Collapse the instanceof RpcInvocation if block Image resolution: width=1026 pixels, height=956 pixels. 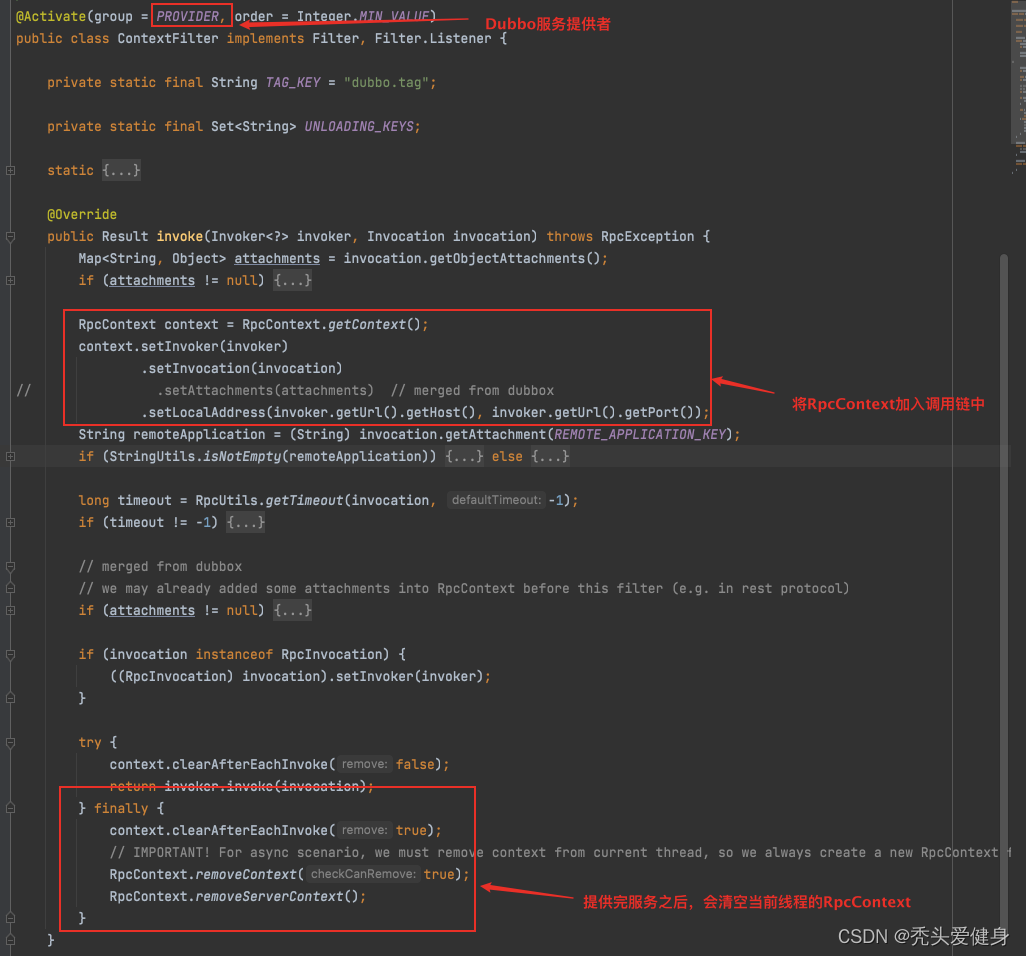point(10,655)
